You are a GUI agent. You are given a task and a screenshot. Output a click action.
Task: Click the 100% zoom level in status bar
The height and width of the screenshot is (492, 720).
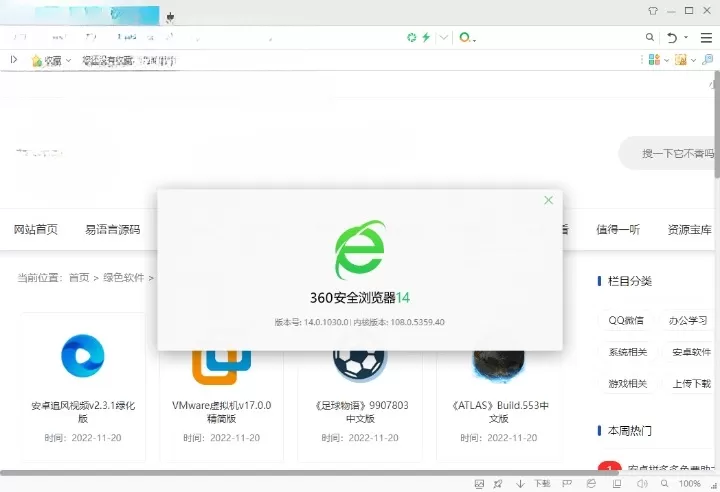(689, 484)
